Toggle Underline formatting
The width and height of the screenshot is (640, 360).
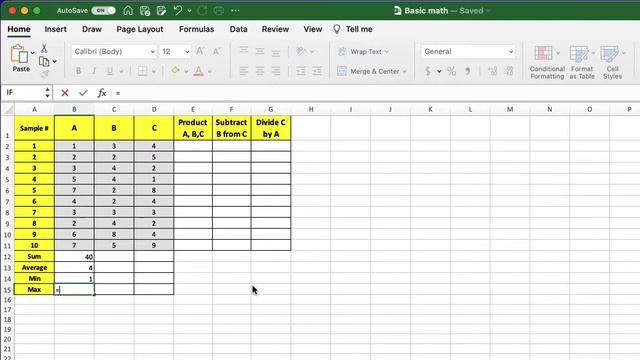(x=109, y=71)
